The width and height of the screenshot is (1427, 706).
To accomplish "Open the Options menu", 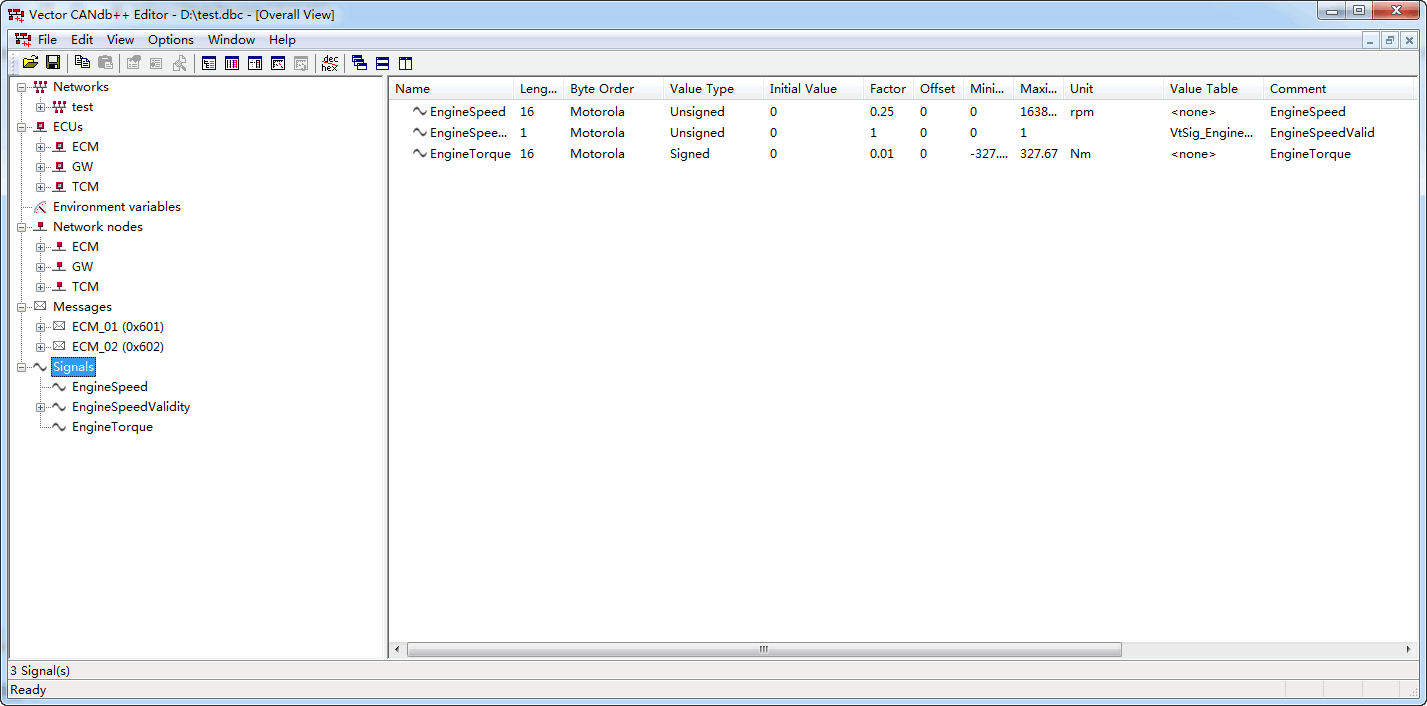I will coord(170,39).
